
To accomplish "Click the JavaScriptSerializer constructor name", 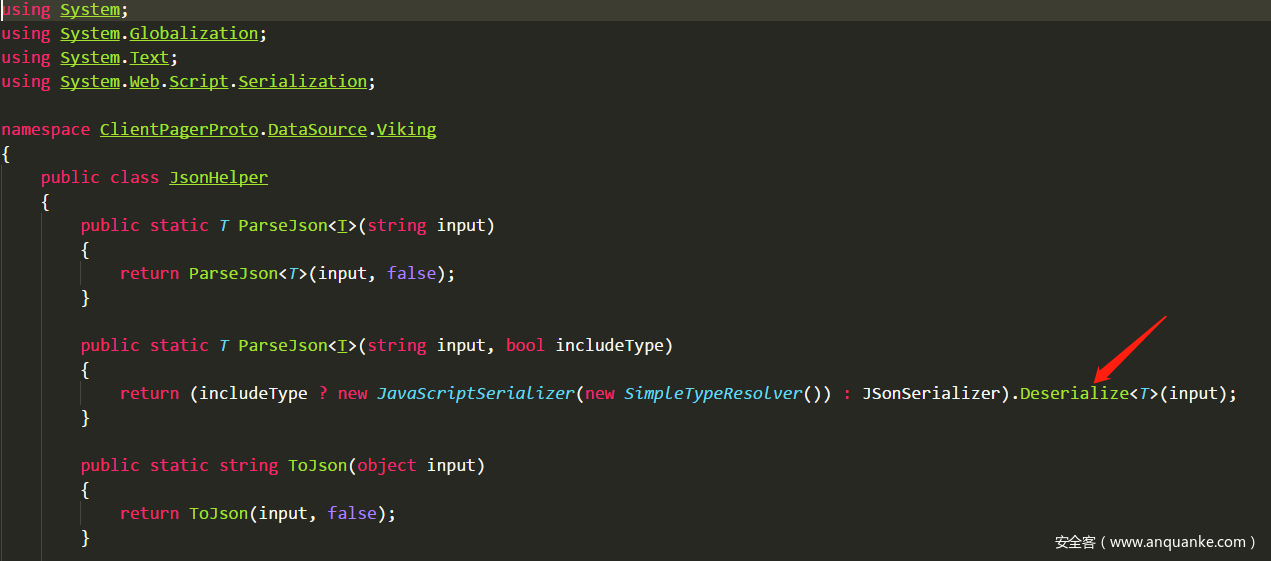I will (x=475, y=394).
